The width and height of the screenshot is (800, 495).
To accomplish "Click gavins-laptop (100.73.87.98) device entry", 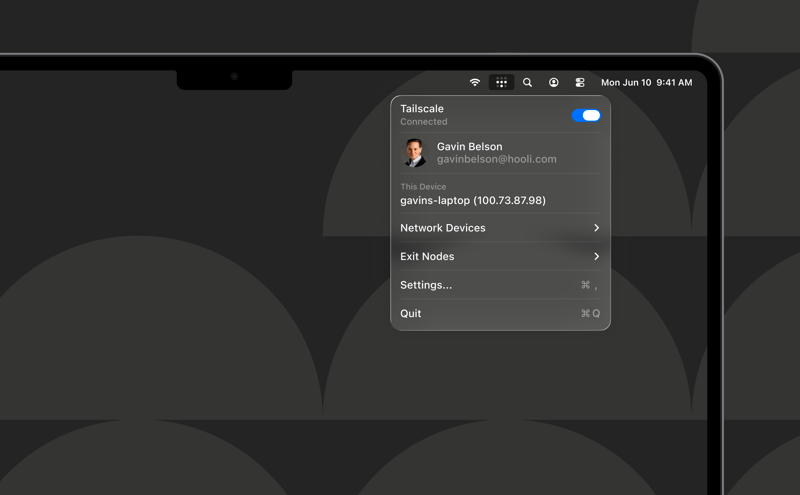I will point(473,201).
